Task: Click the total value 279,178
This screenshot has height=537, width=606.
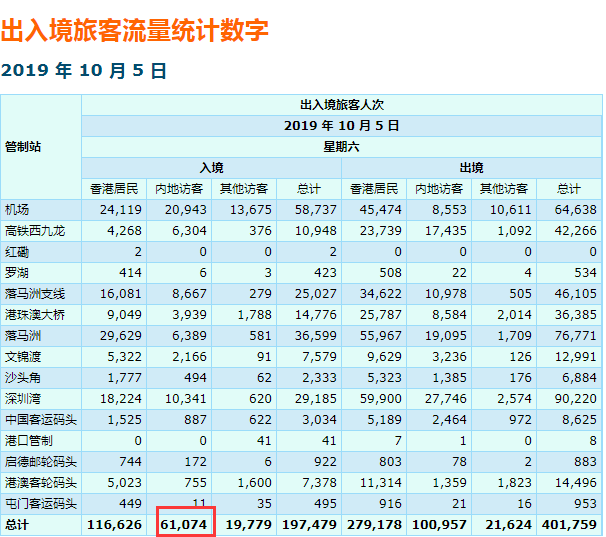Action: click(374, 525)
